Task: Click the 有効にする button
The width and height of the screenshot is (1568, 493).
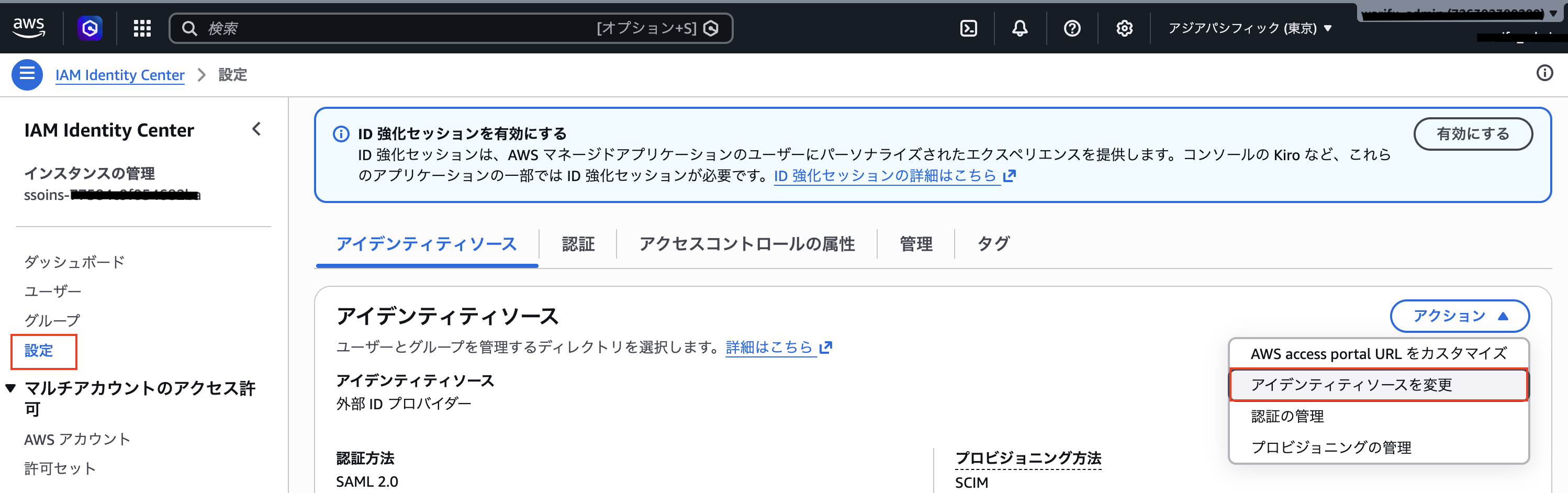Action: point(1472,134)
